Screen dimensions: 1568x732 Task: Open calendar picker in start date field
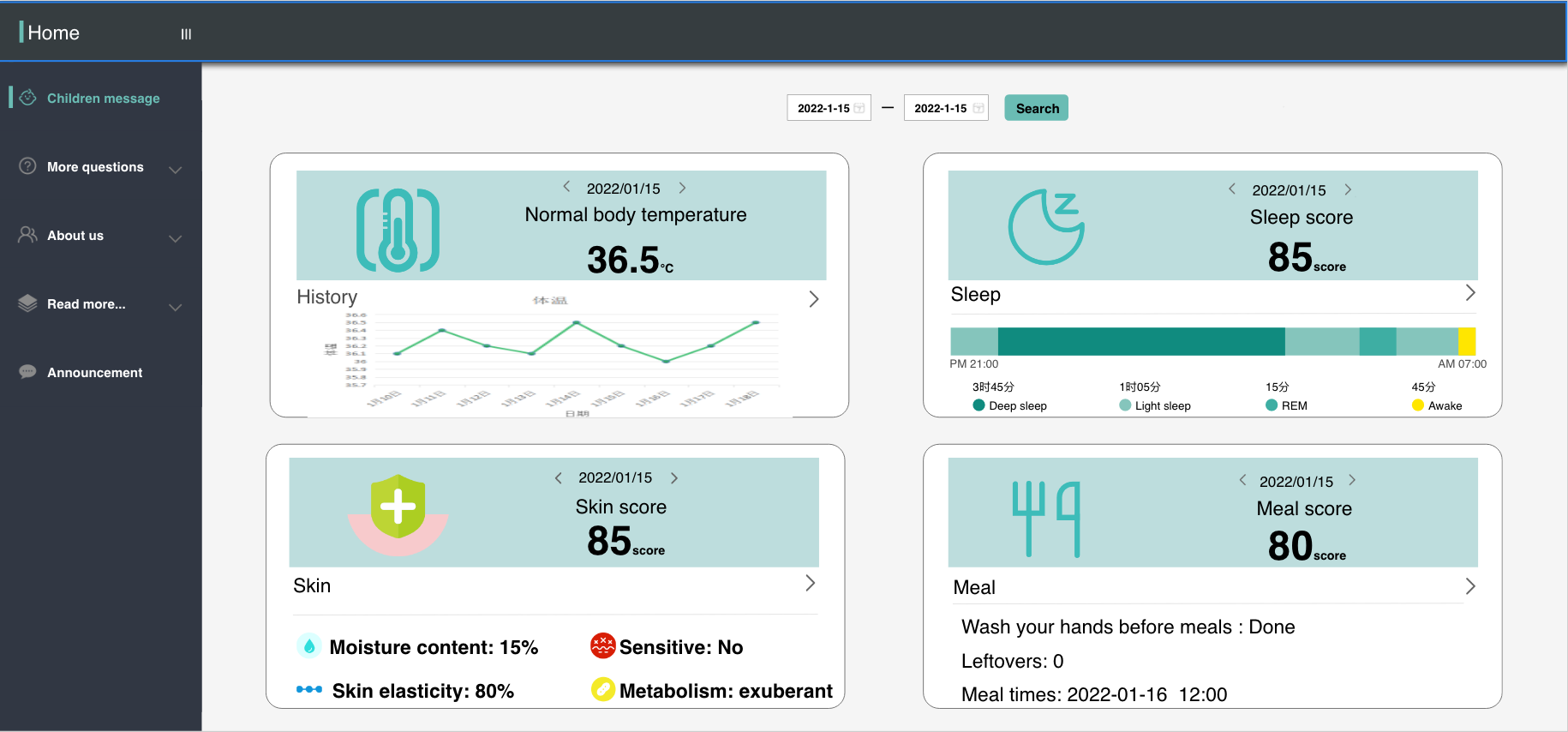(x=859, y=109)
